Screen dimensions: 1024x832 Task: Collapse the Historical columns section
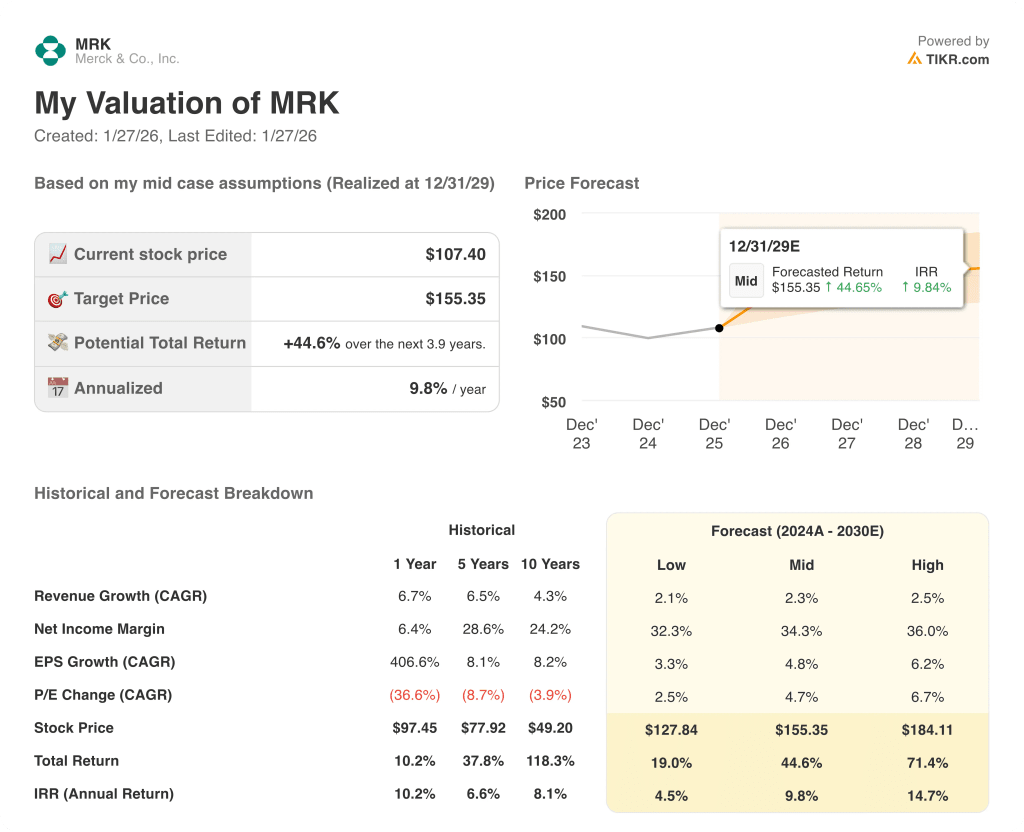click(482, 530)
